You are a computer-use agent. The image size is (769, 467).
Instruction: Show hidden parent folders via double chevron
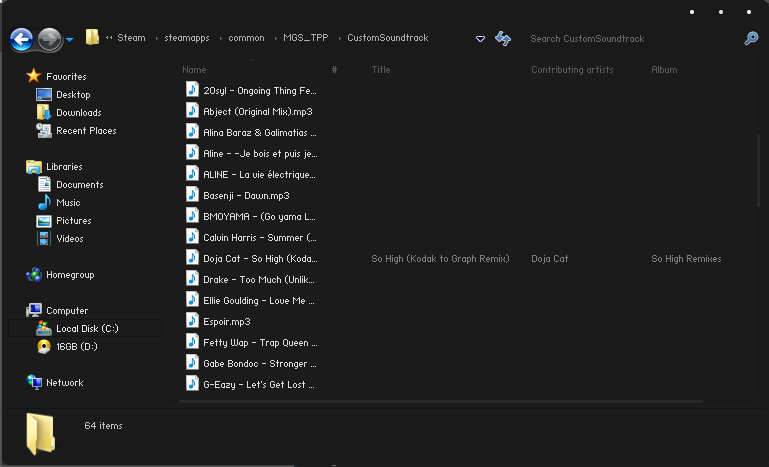109,38
